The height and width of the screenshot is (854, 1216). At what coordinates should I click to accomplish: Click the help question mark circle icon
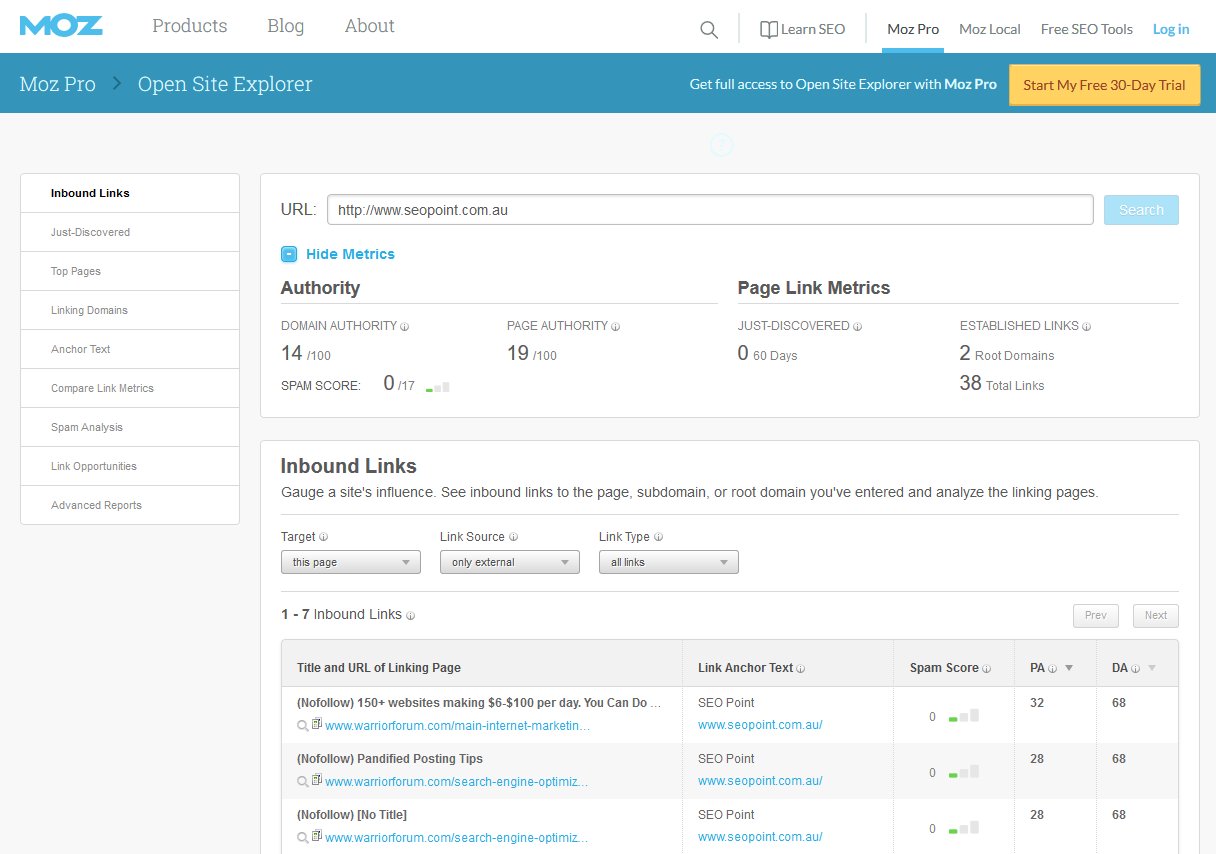721,146
